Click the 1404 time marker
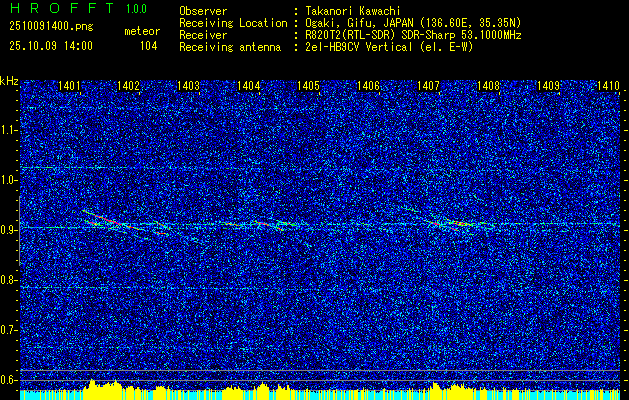Viewport: 629px width, 400px height. (x=248, y=86)
